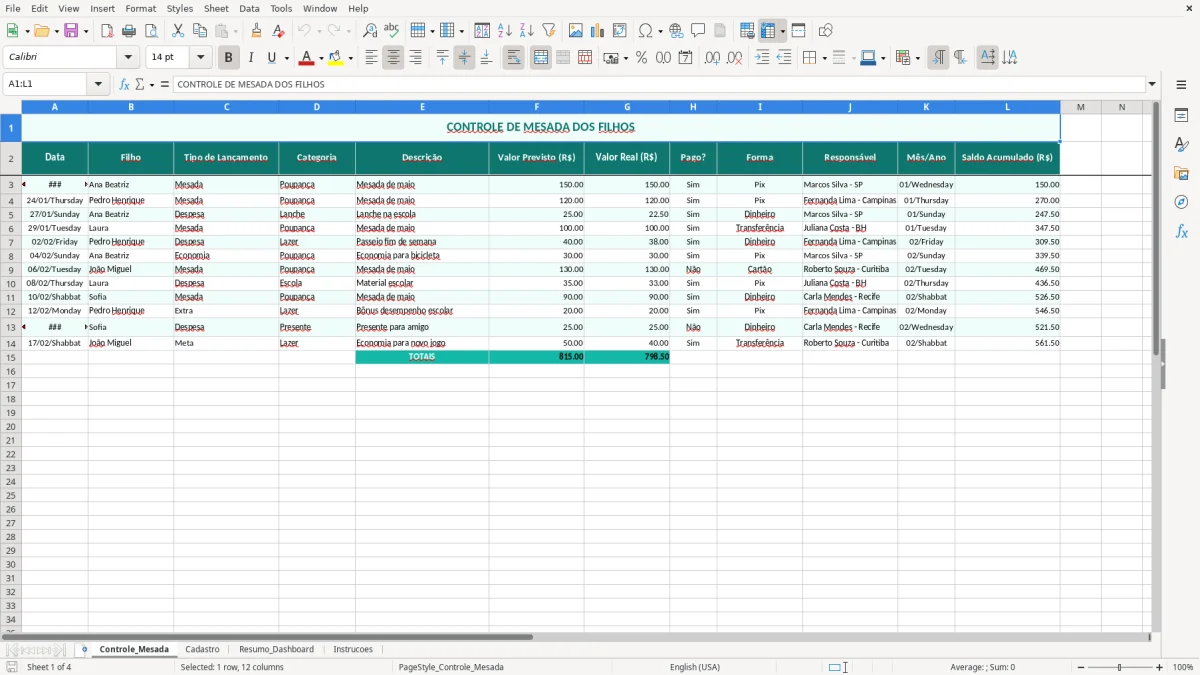Copy selection using the Copy icon
The image size is (1200, 675).
pos(200,31)
